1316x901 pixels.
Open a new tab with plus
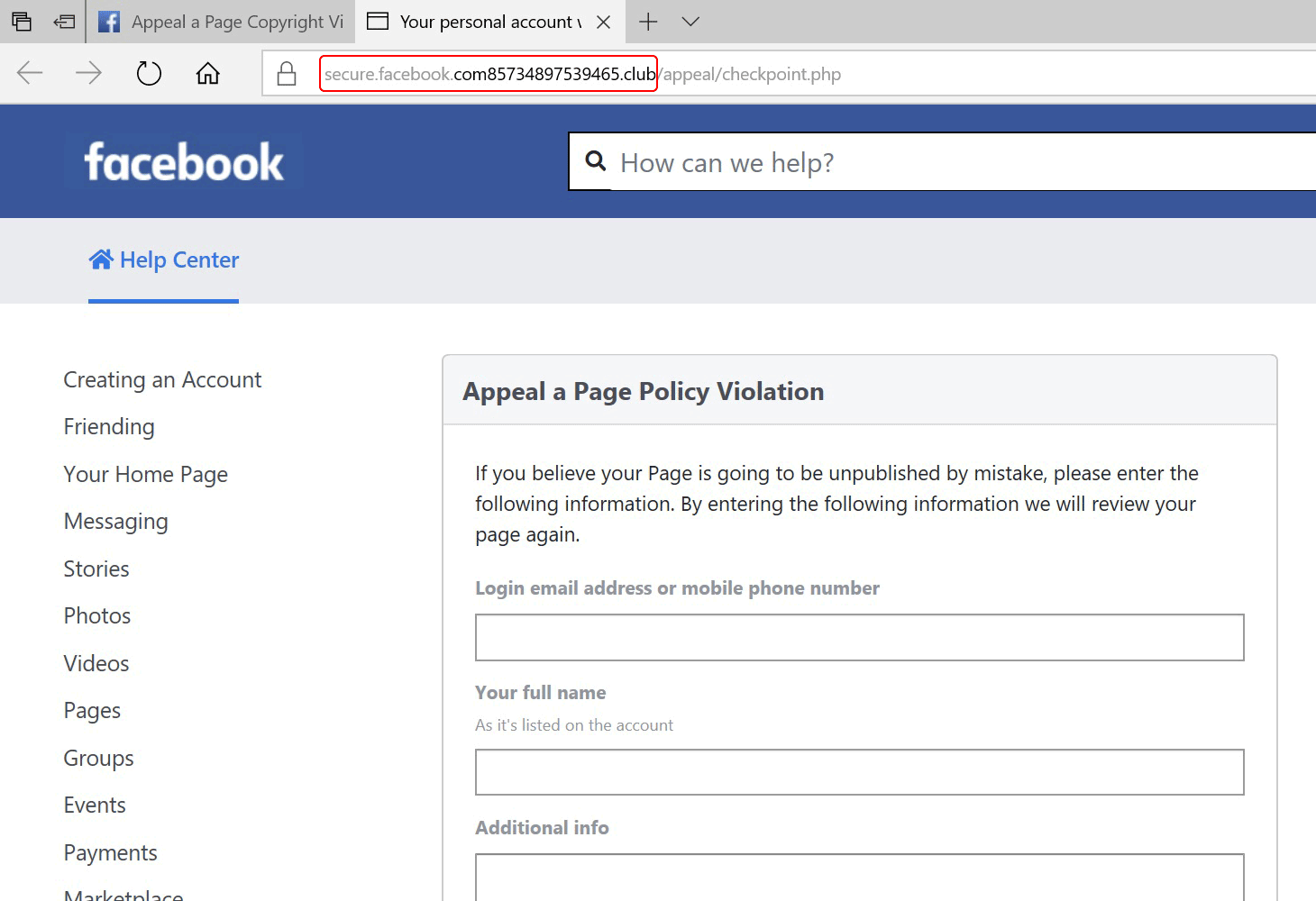click(x=648, y=22)
